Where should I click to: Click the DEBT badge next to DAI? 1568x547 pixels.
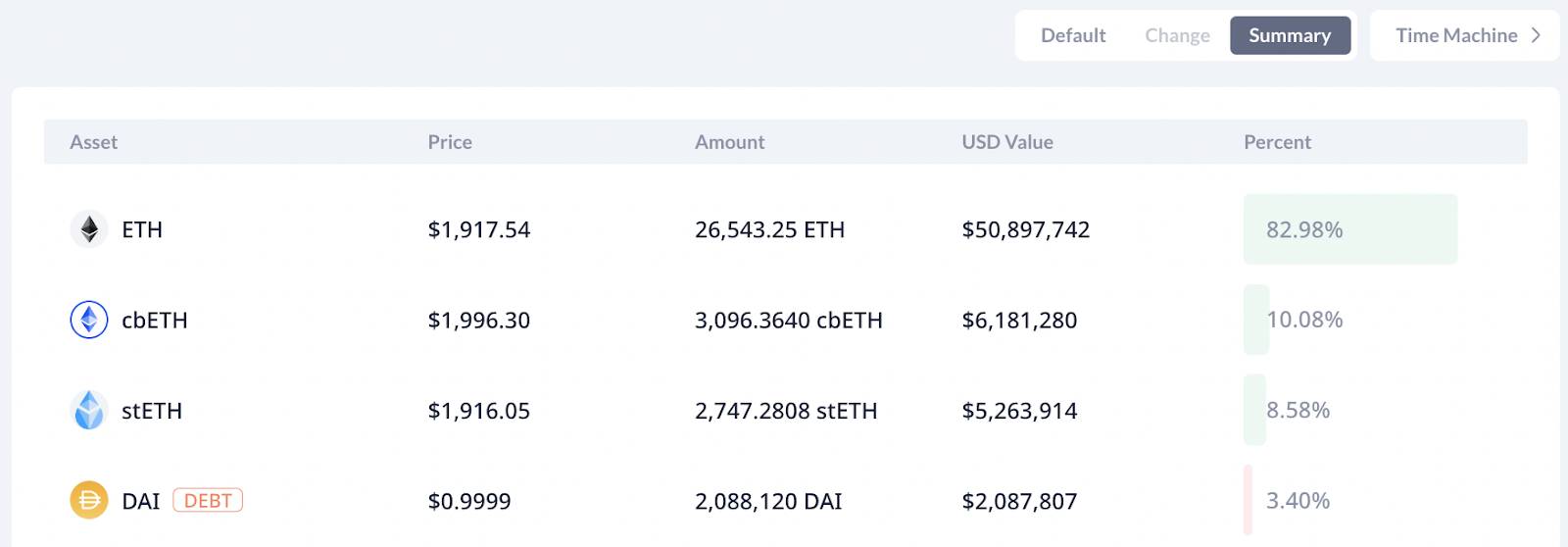208,500
